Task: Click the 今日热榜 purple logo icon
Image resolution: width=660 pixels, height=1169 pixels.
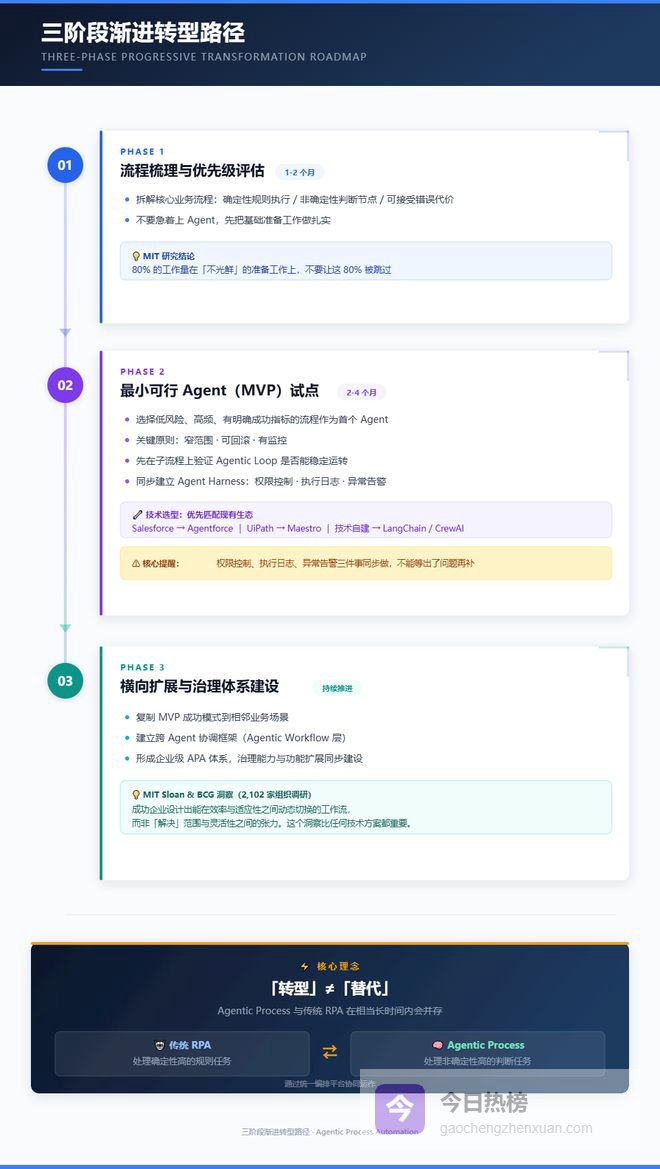Action: tap(400, 1109)
